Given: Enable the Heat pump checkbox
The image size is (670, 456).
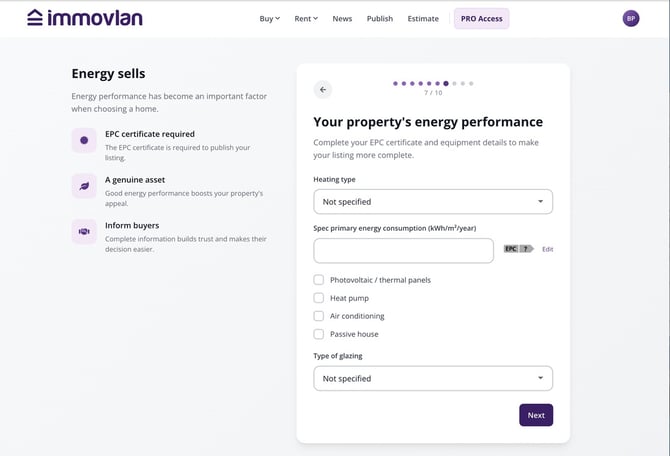Looking at the screenshot, I should 319,298.
